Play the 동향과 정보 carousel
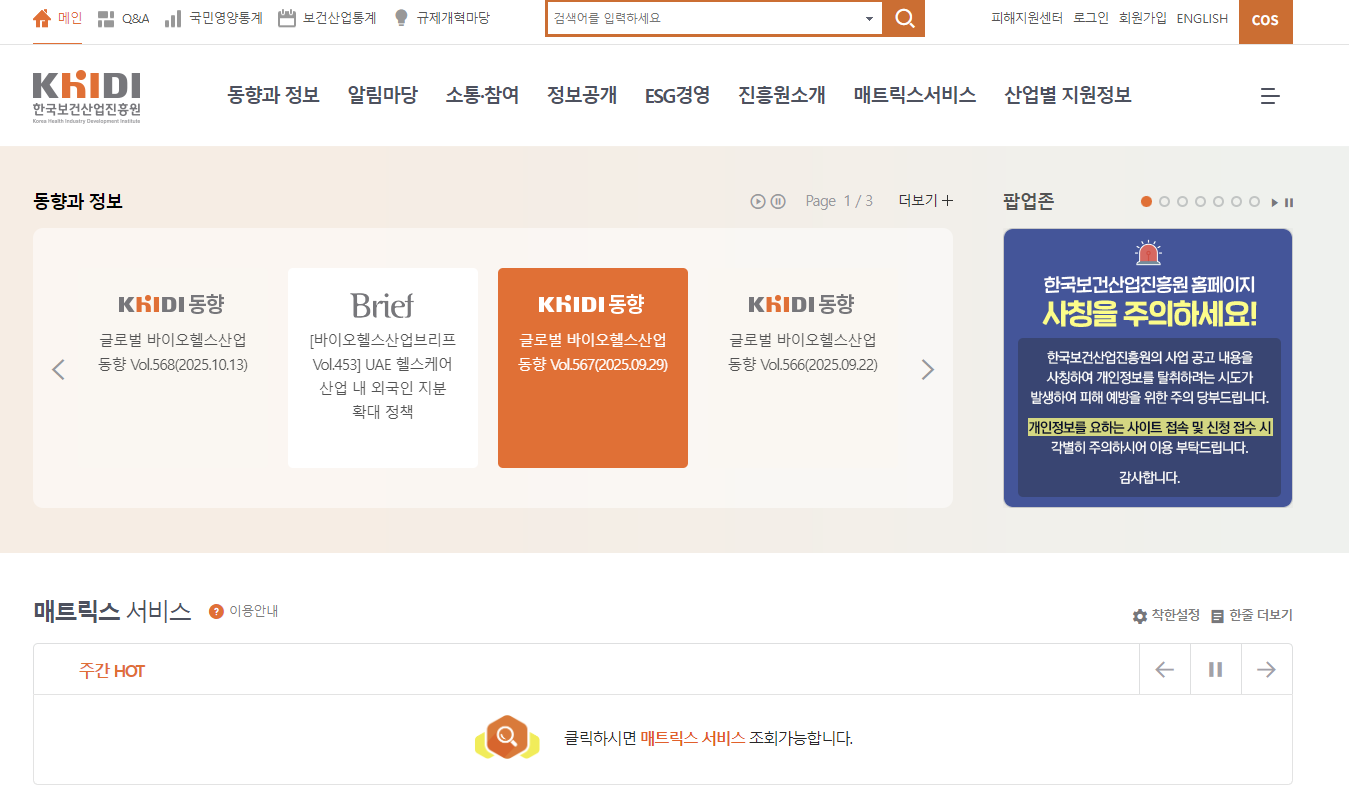The width and height of the screenshot is (1349, 810). point(758,201)
